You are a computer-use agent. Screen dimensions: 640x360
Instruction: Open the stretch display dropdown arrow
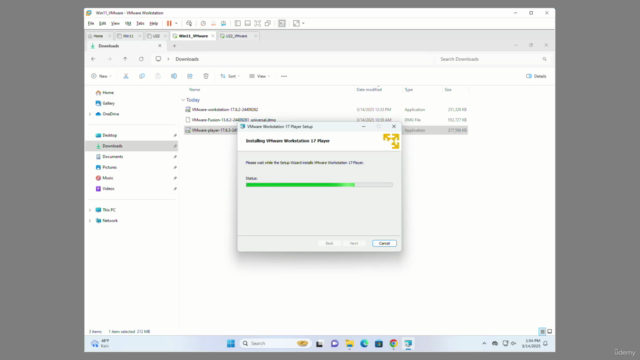tap(303, 23)
